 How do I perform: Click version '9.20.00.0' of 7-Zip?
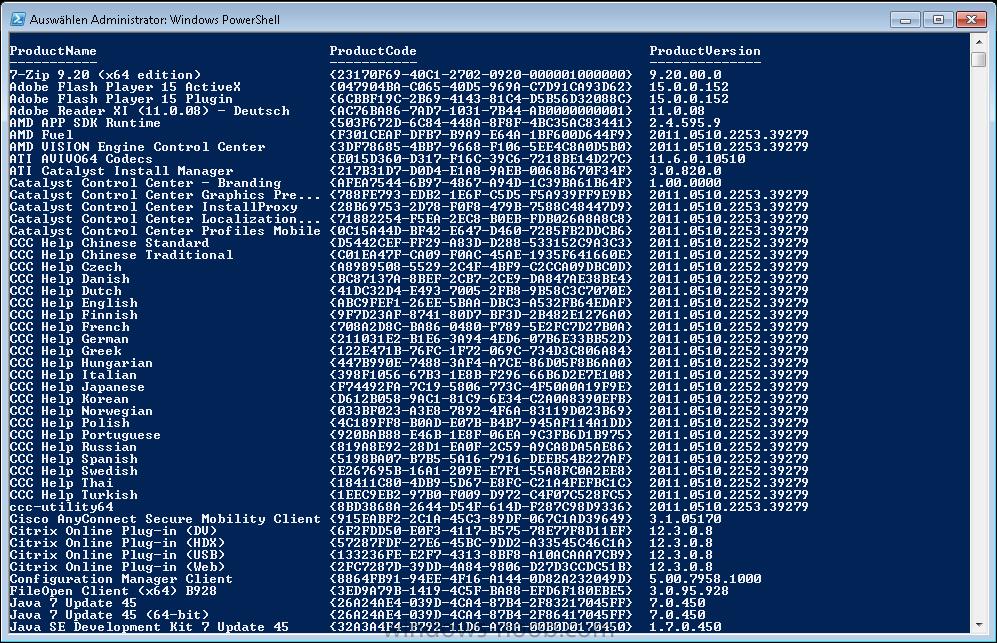tap(685, 75)
